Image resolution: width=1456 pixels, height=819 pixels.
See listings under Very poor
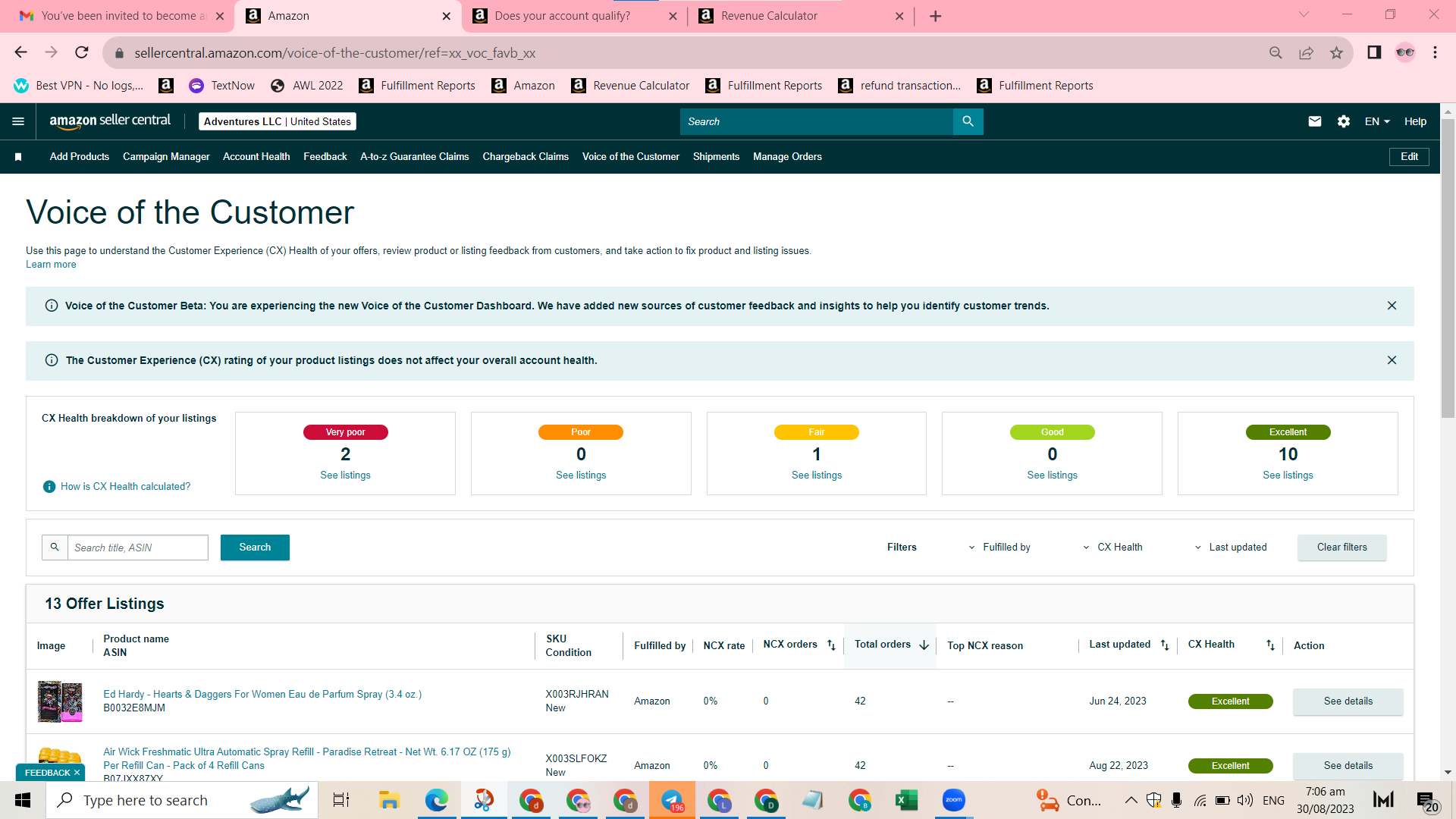coord(345,475)
